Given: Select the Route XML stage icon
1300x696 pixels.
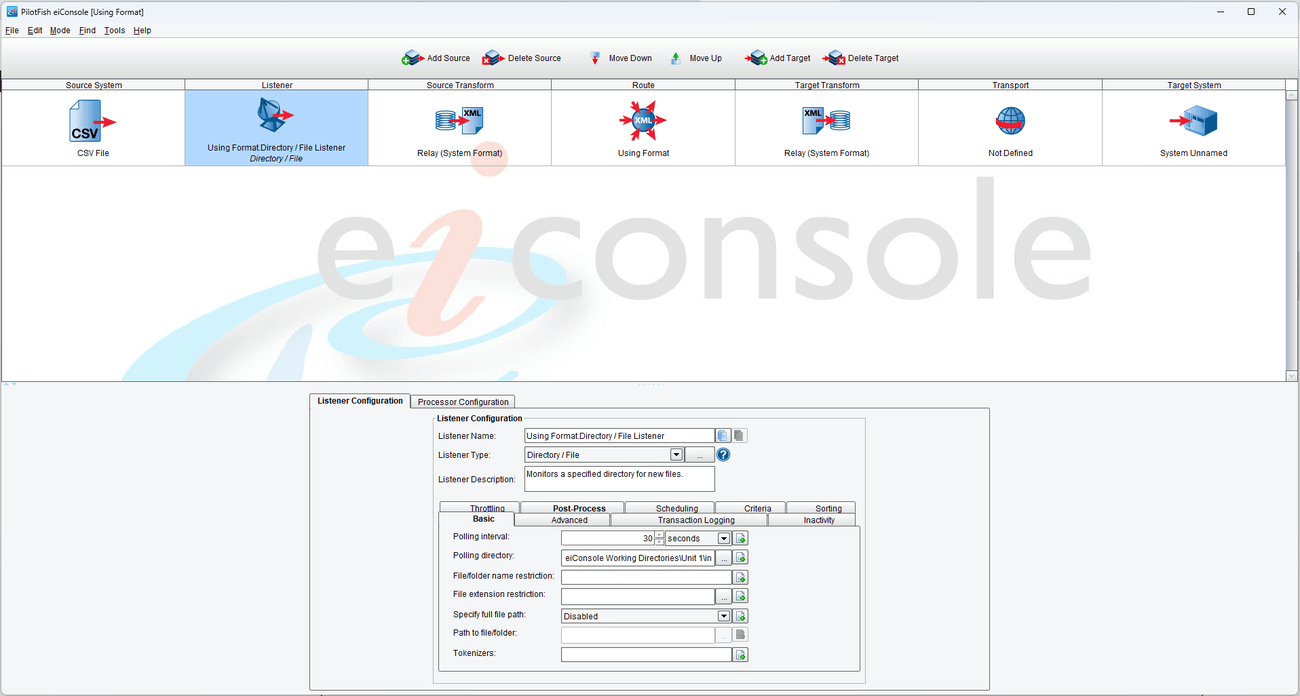Looking at the screenshot, I should pos(643,121).
